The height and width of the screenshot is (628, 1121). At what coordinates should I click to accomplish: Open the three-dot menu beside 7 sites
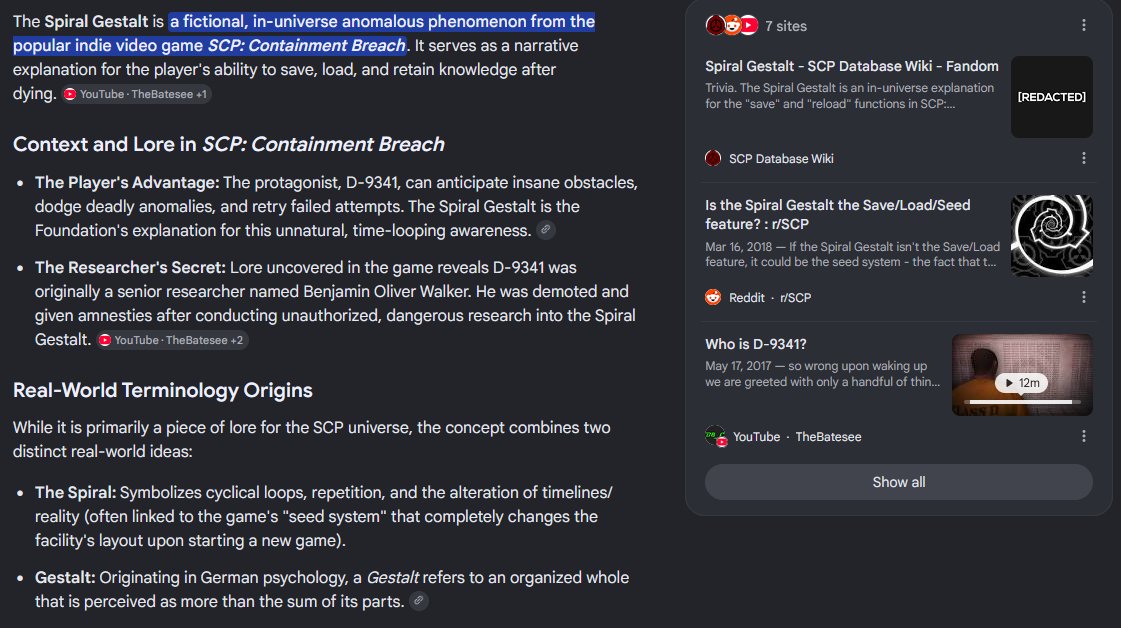coord(1084,26)
